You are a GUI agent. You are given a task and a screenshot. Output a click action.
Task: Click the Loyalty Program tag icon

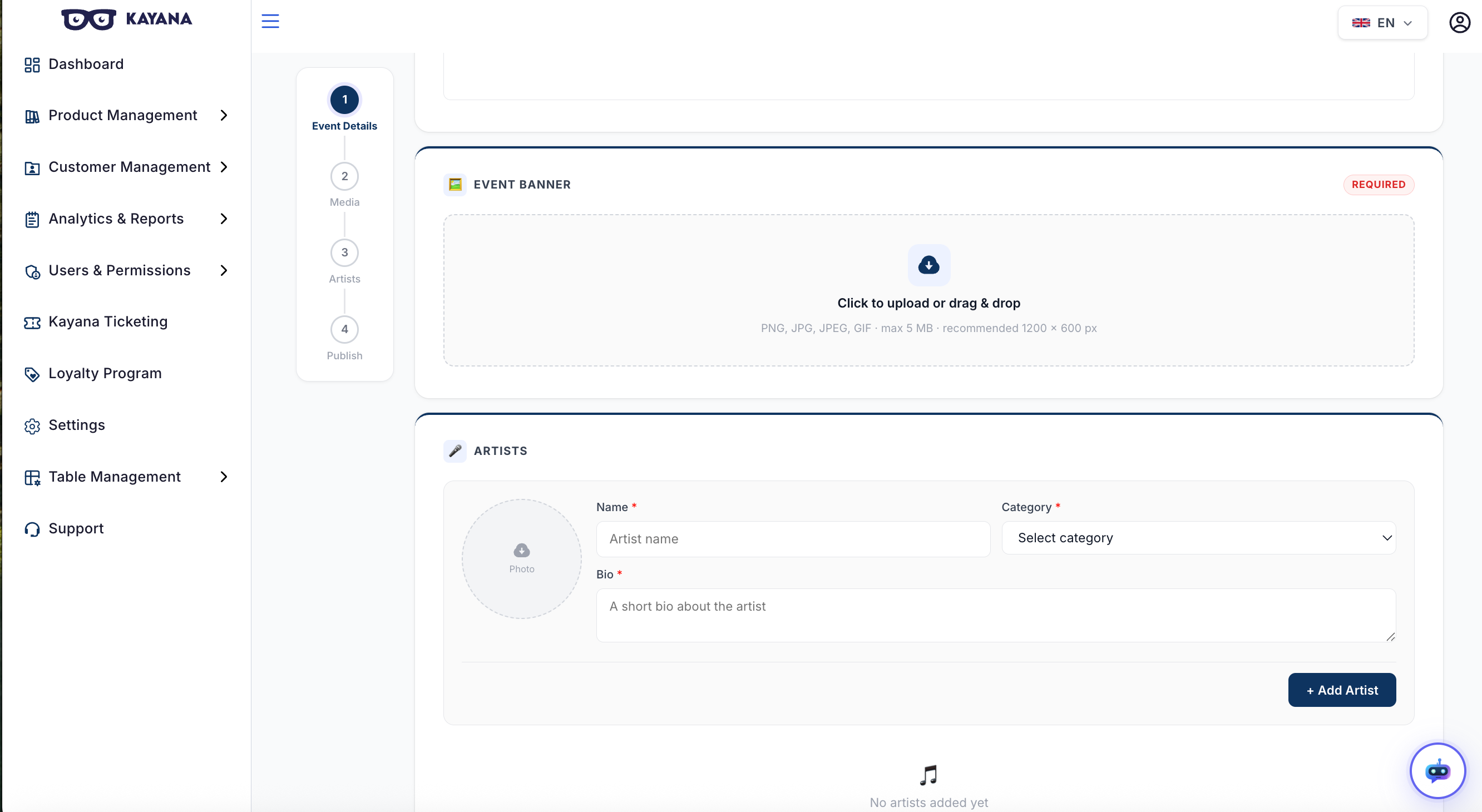coord(32,374)
